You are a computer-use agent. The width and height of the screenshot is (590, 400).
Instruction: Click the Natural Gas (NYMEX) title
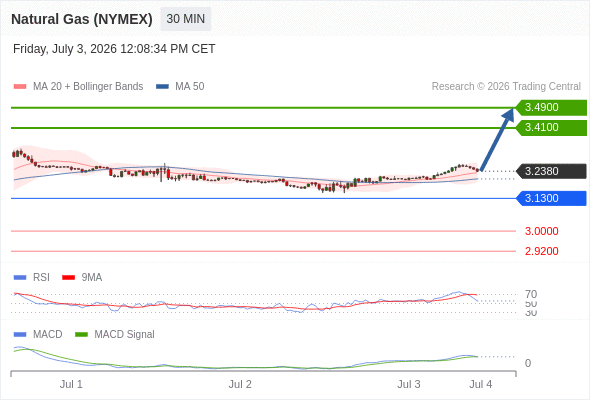pos(82,19)
